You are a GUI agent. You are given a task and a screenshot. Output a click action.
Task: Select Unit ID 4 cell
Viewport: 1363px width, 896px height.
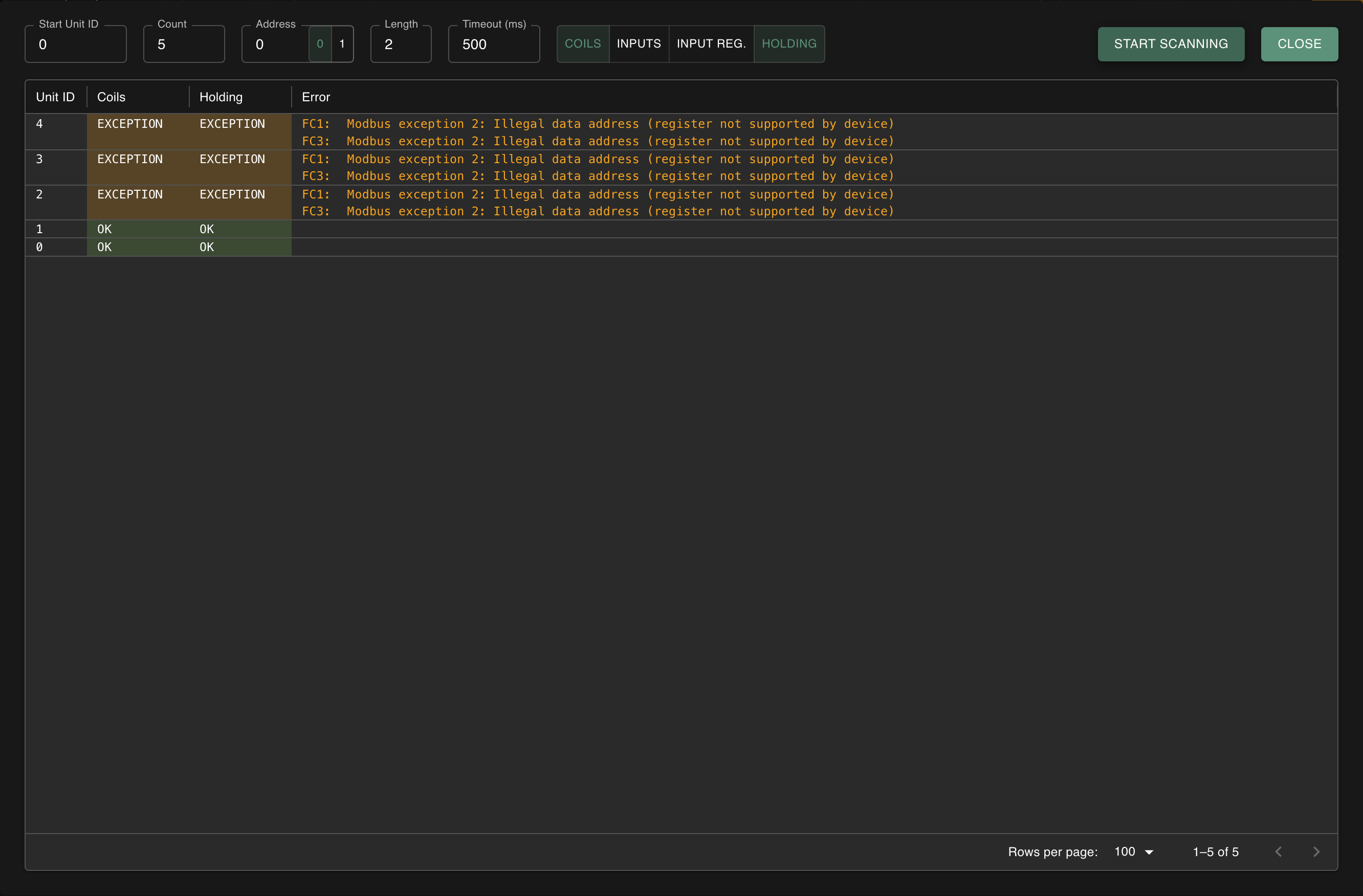coord(56,131)
